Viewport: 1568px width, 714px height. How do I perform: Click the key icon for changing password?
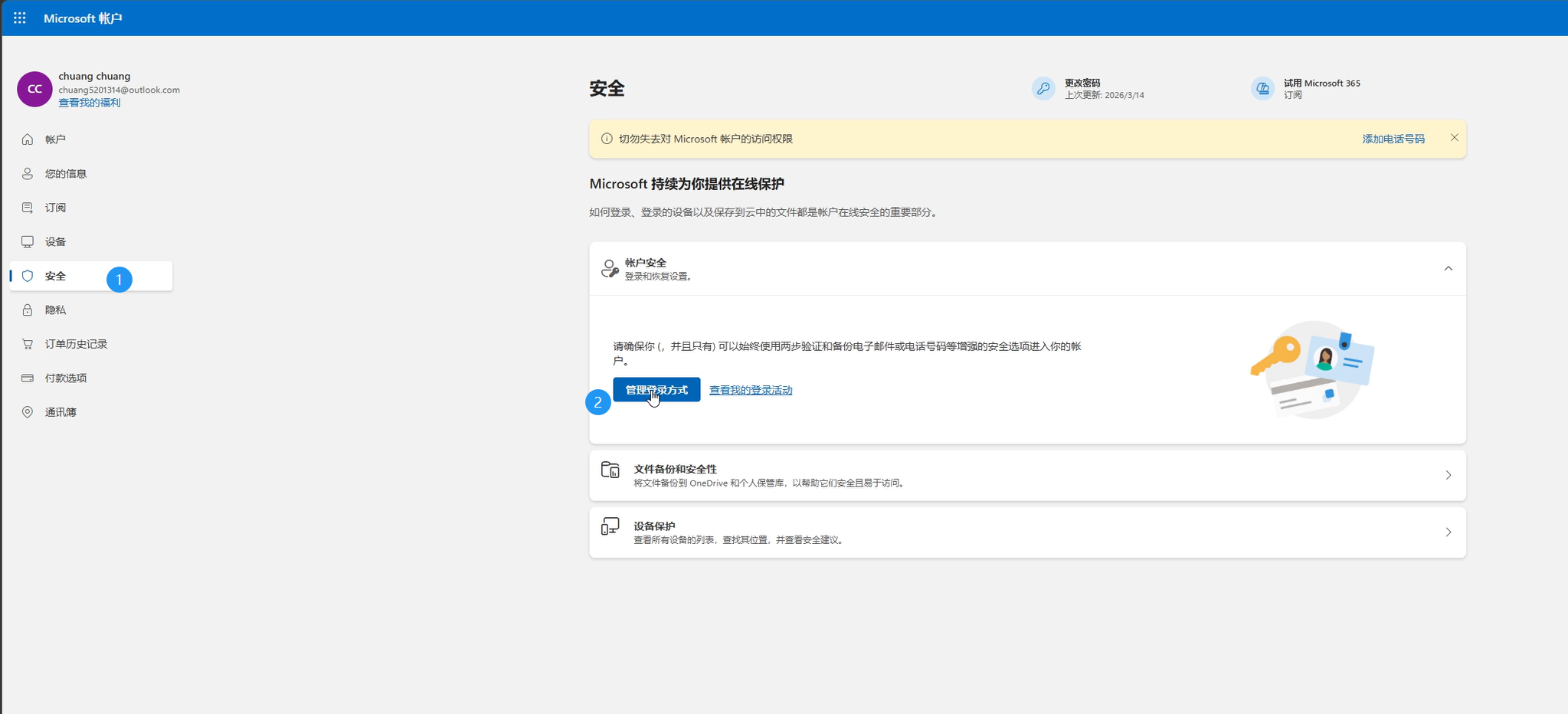[1043, 89]
